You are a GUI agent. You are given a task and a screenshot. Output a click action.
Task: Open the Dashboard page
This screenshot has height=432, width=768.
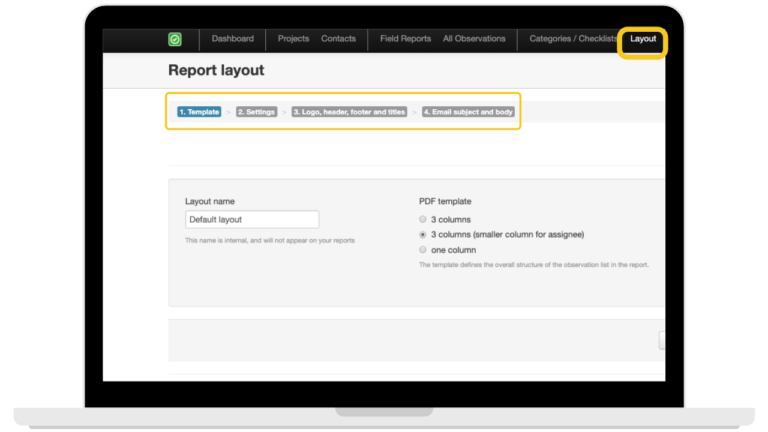(232, 39)
